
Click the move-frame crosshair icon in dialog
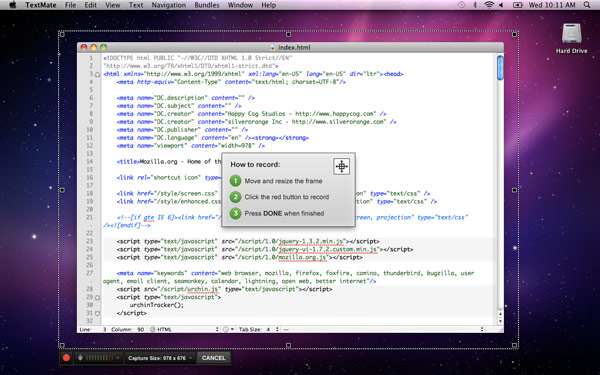[x=341, y=166]
